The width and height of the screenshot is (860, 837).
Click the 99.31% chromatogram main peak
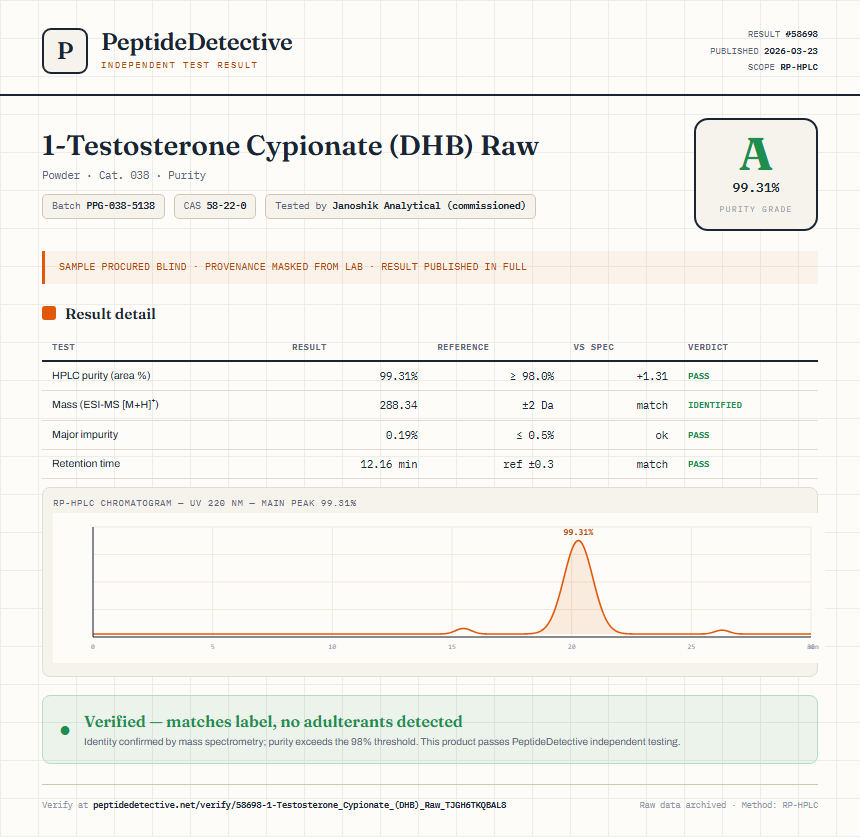pyautogui.click(x=578, y=587)
